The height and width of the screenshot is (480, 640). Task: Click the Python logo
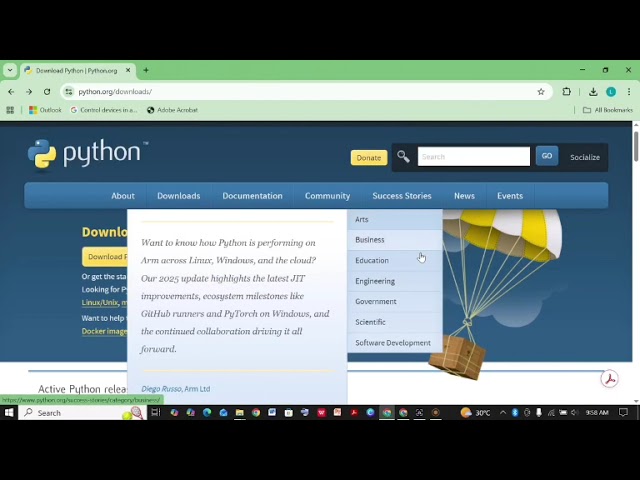pyautogui.click(x=88, y=153)
